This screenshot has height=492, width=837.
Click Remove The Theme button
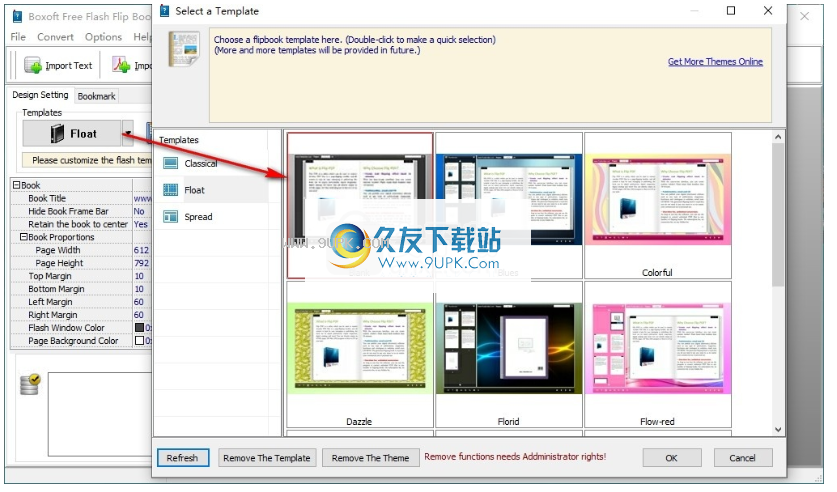click(370, 458)
